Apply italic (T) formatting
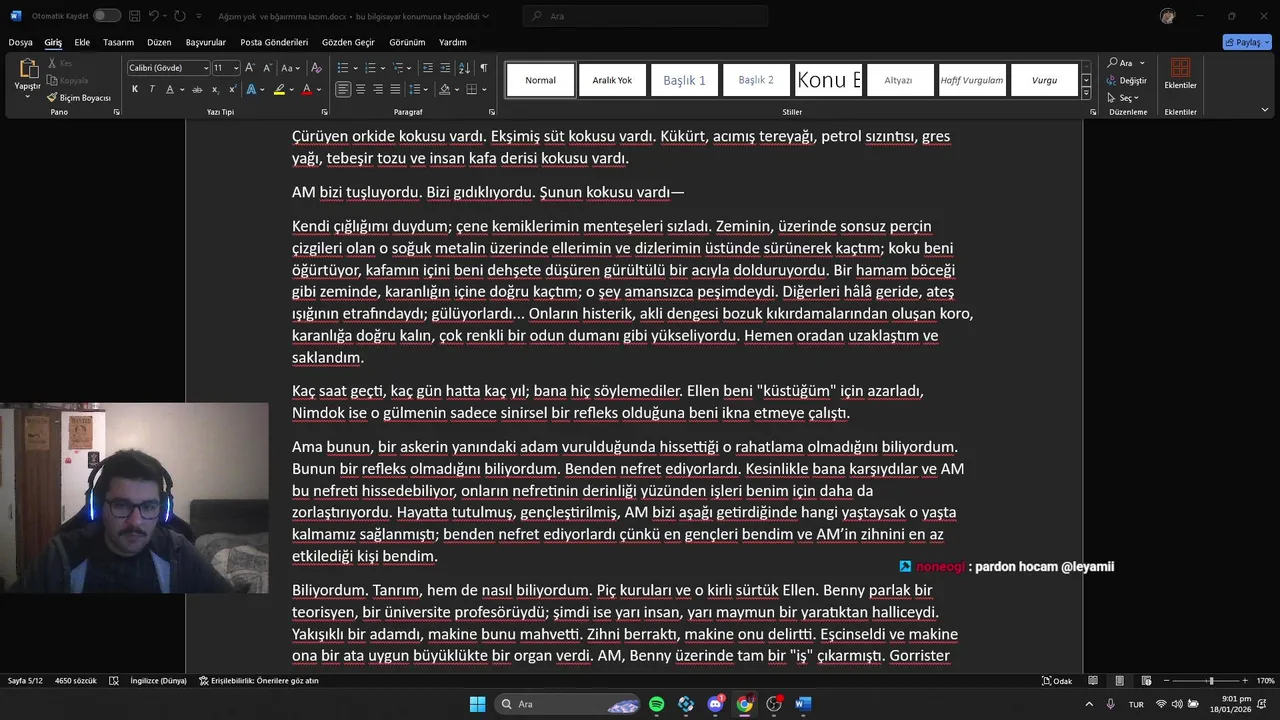 (x=152, y=89)
